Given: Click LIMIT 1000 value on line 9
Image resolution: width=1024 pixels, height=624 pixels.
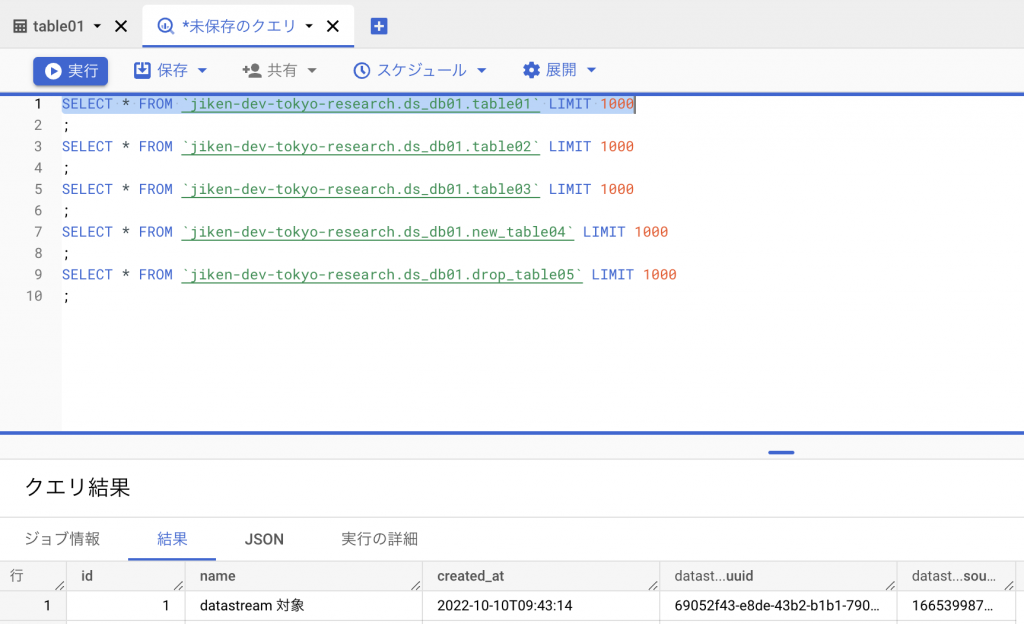Looking at the screenshot, I should click(633, 275).
